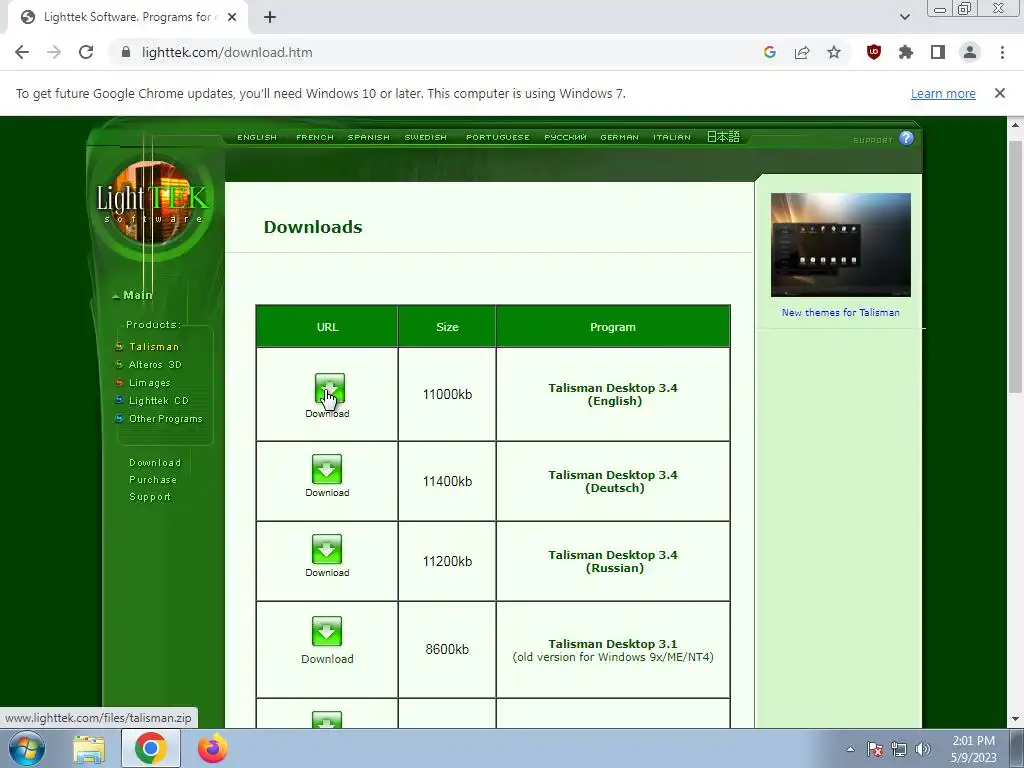This screenshot has width=1024, height=768.
Task: Open the Talisman product page
Action: coord(153,347)
